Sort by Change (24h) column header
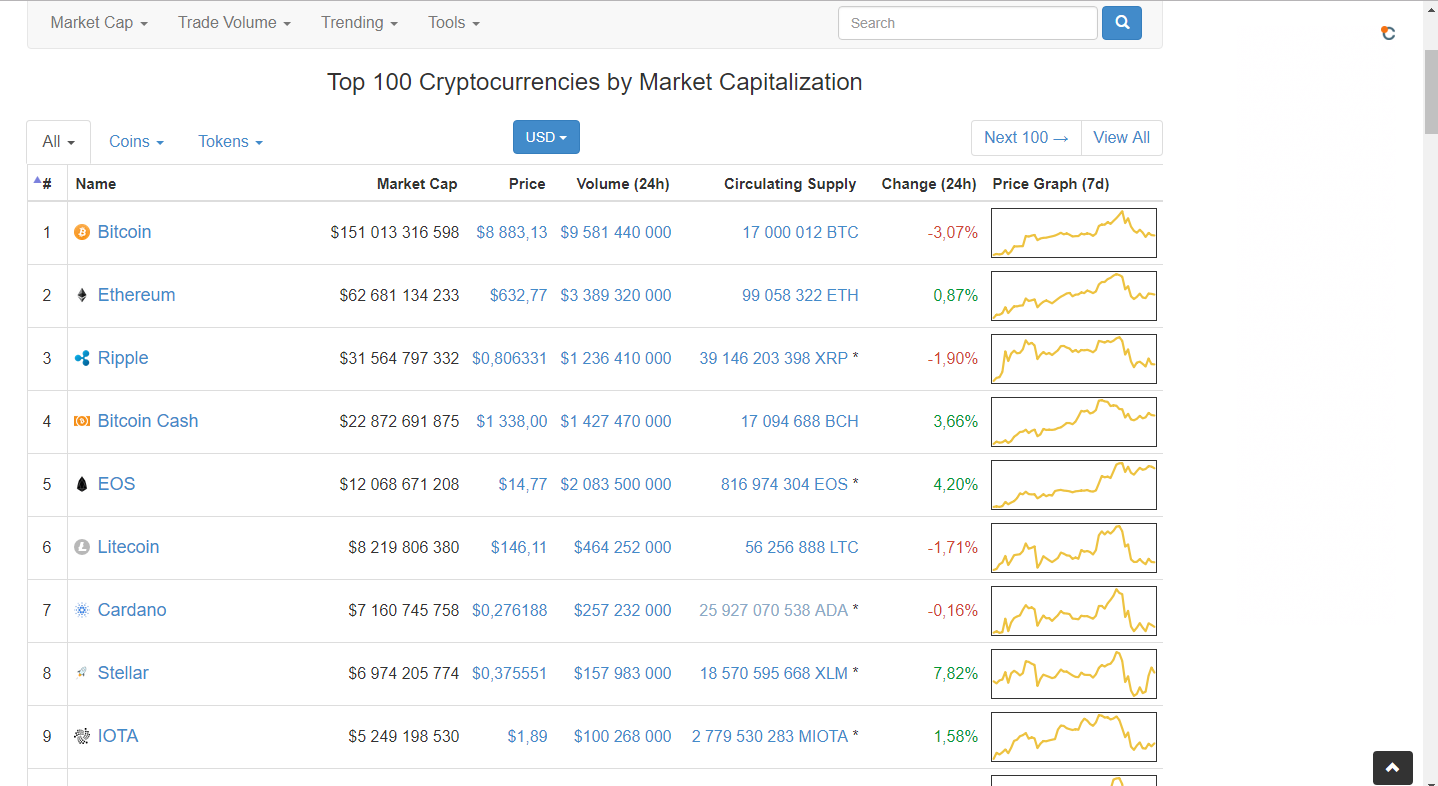 click(x=929, y=184)
